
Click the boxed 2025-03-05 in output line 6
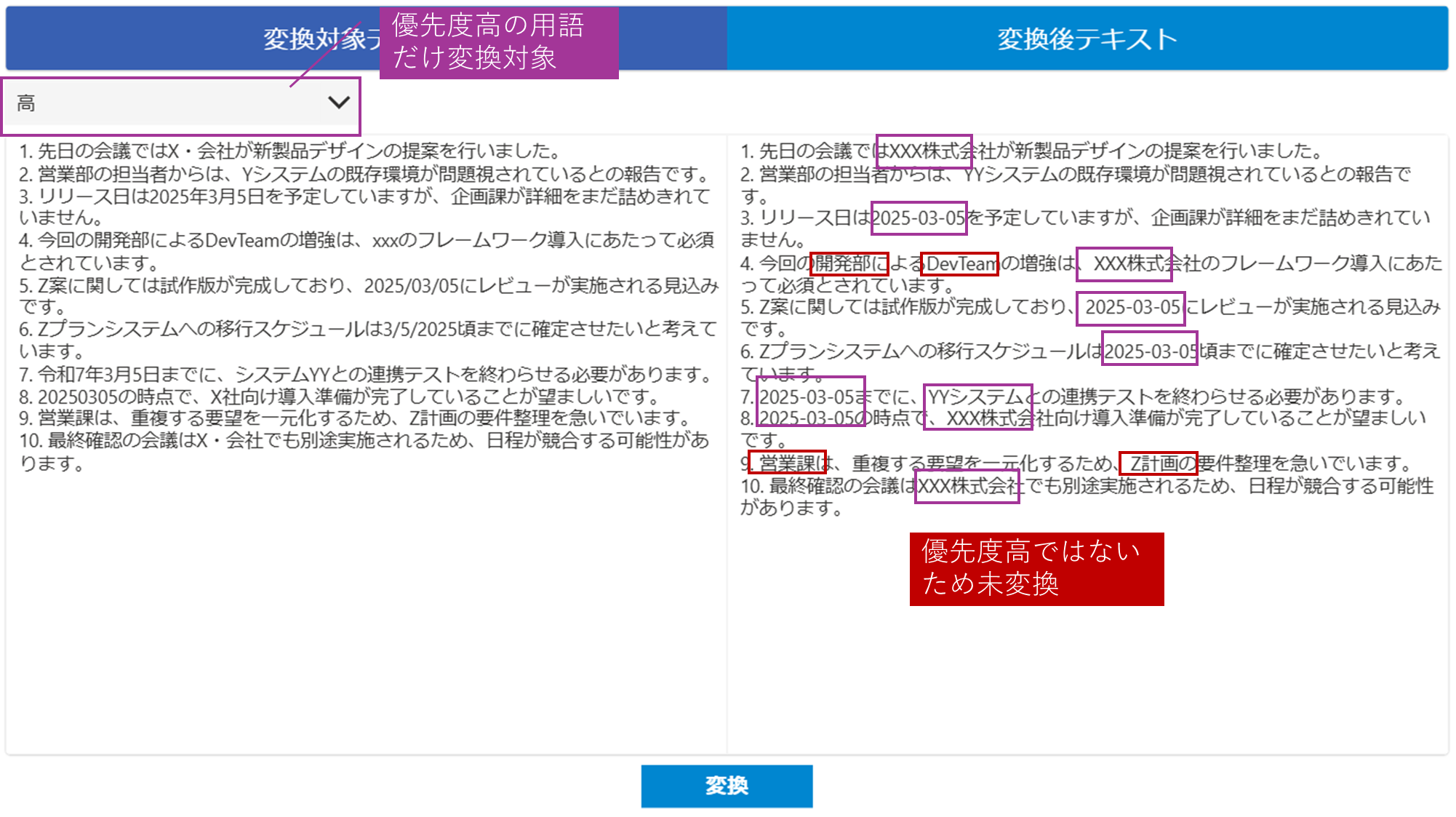pos(1149,352)
